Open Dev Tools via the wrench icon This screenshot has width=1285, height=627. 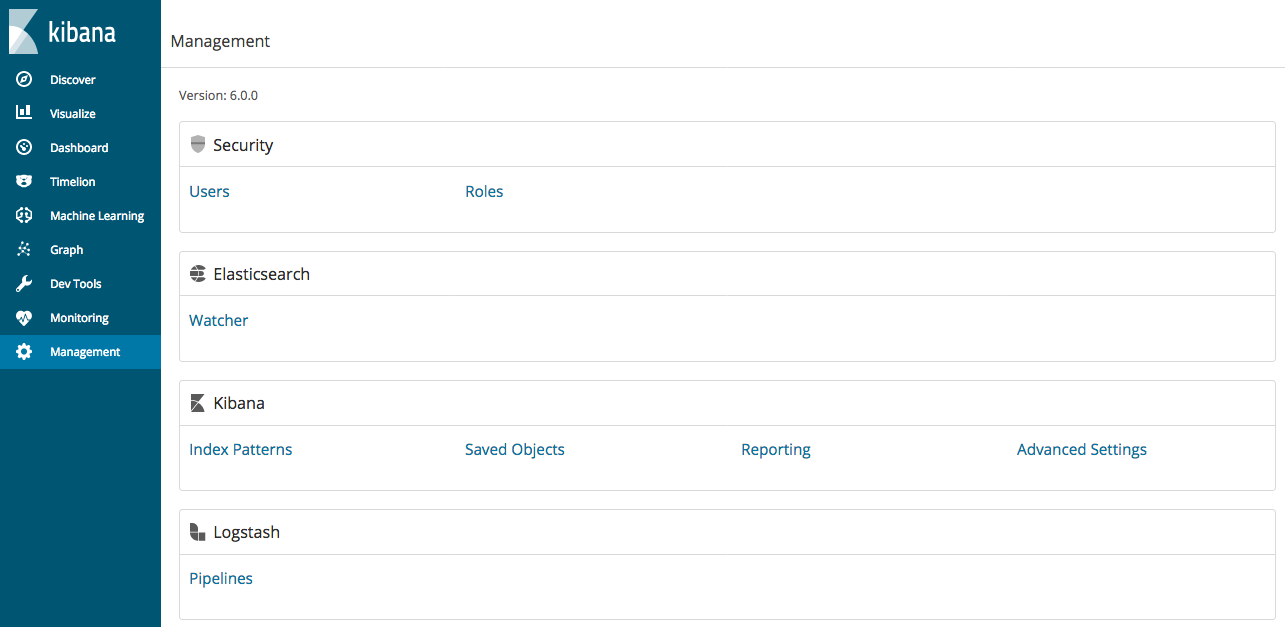23,283
